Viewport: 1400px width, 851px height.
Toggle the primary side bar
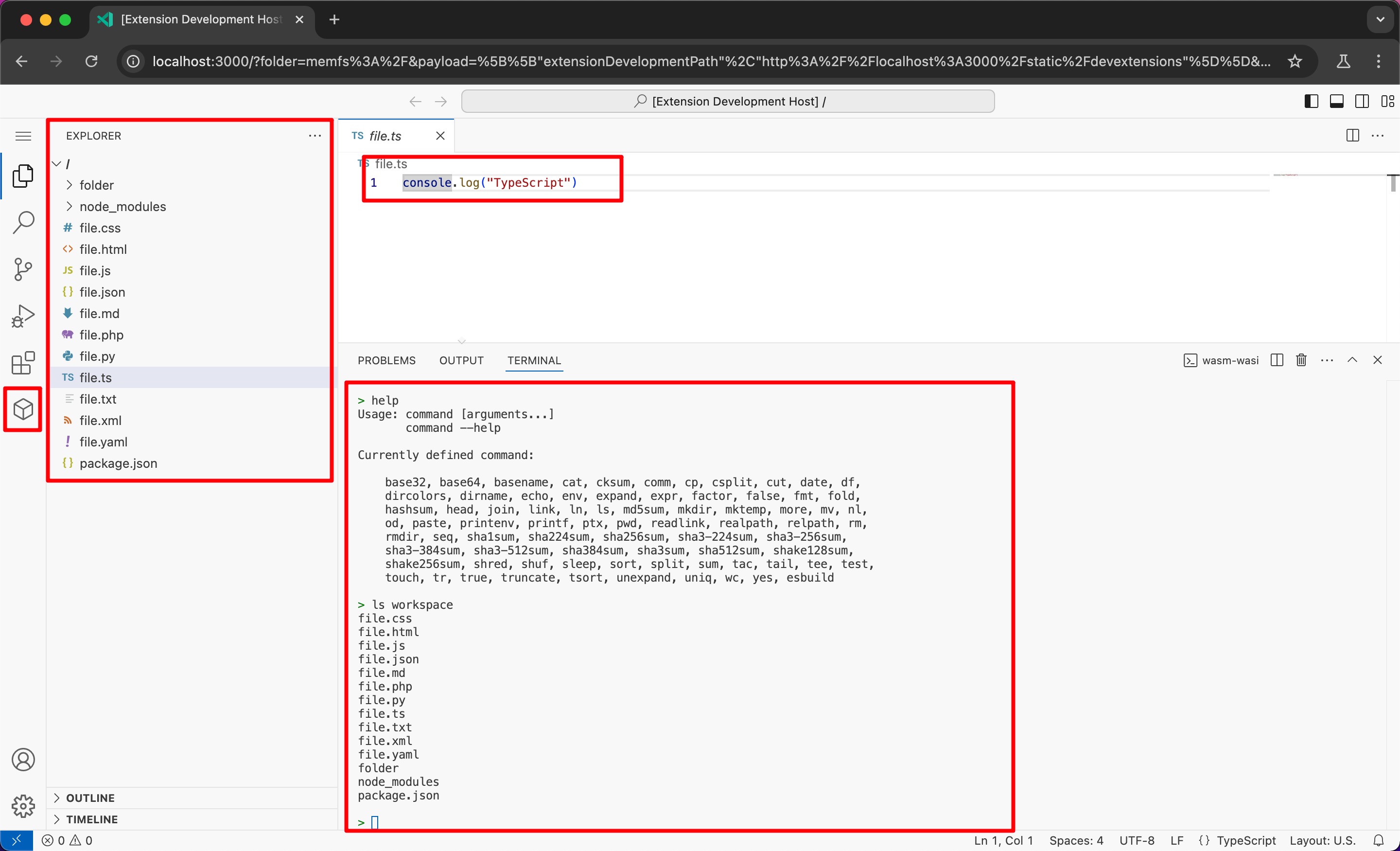click(x=1312, y=101)
